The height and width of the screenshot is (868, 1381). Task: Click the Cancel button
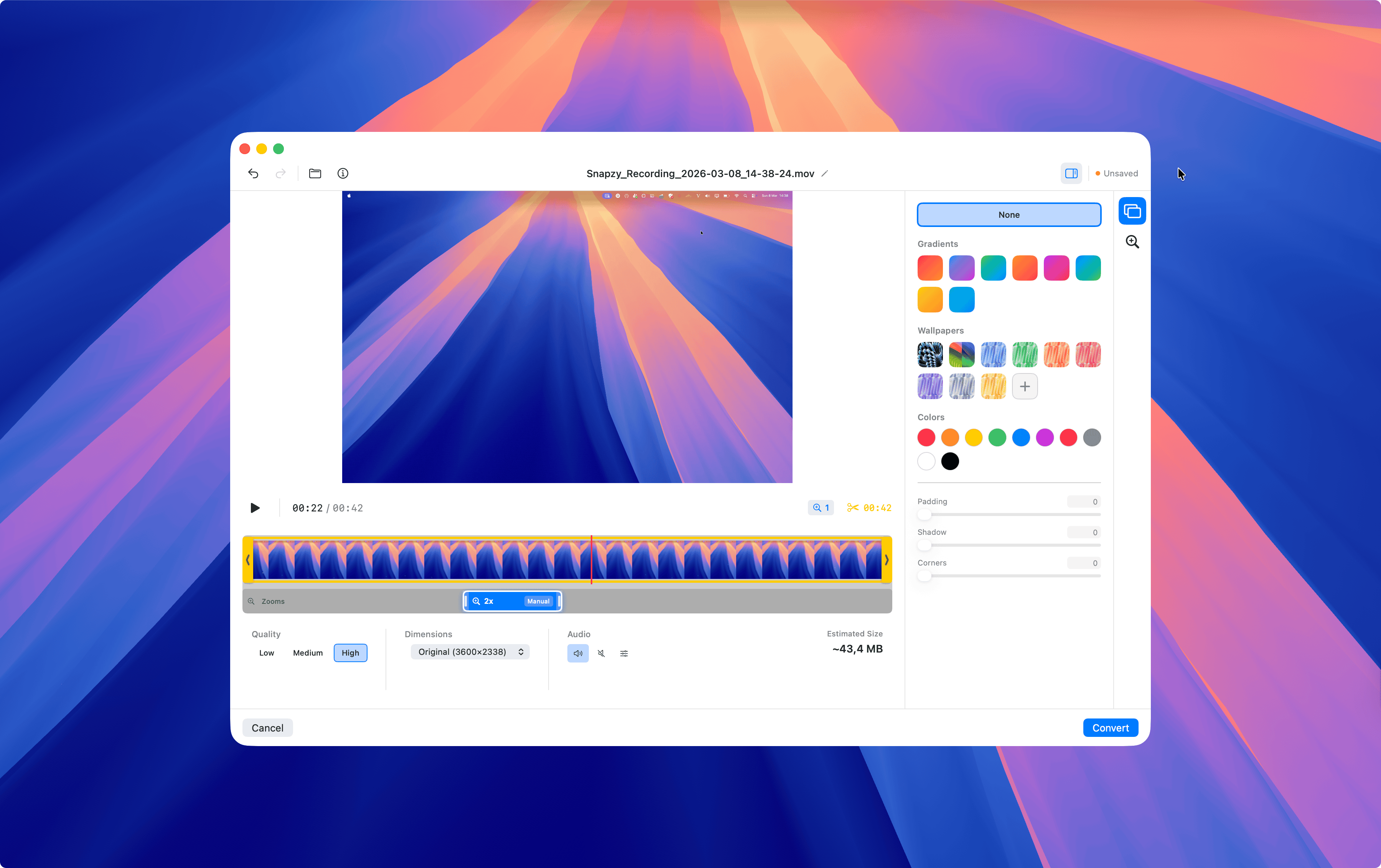click(267, 728)
